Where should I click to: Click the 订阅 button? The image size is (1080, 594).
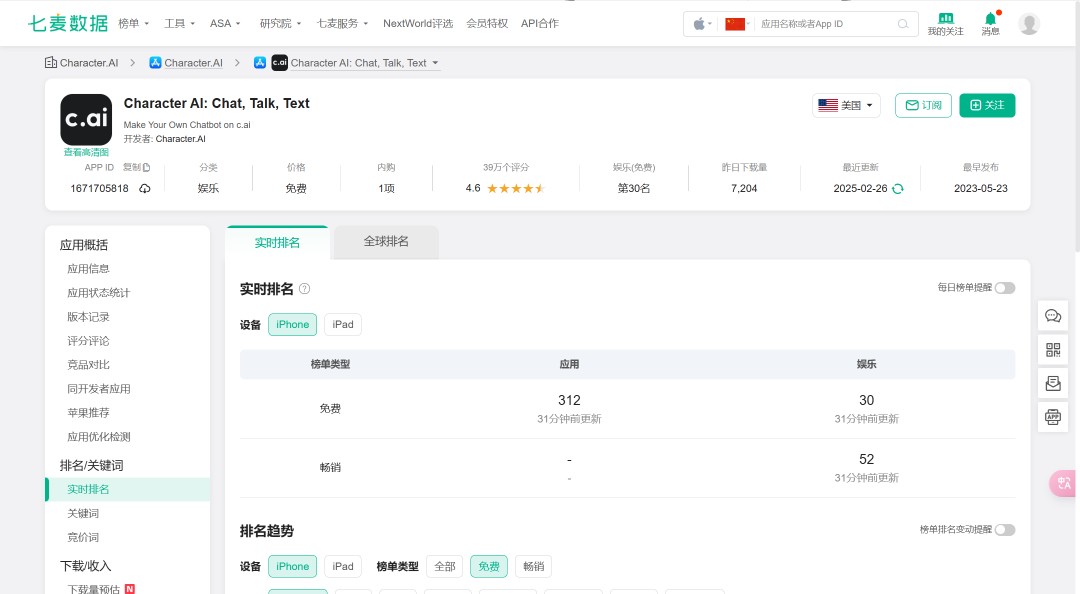(x=923, y=105)
